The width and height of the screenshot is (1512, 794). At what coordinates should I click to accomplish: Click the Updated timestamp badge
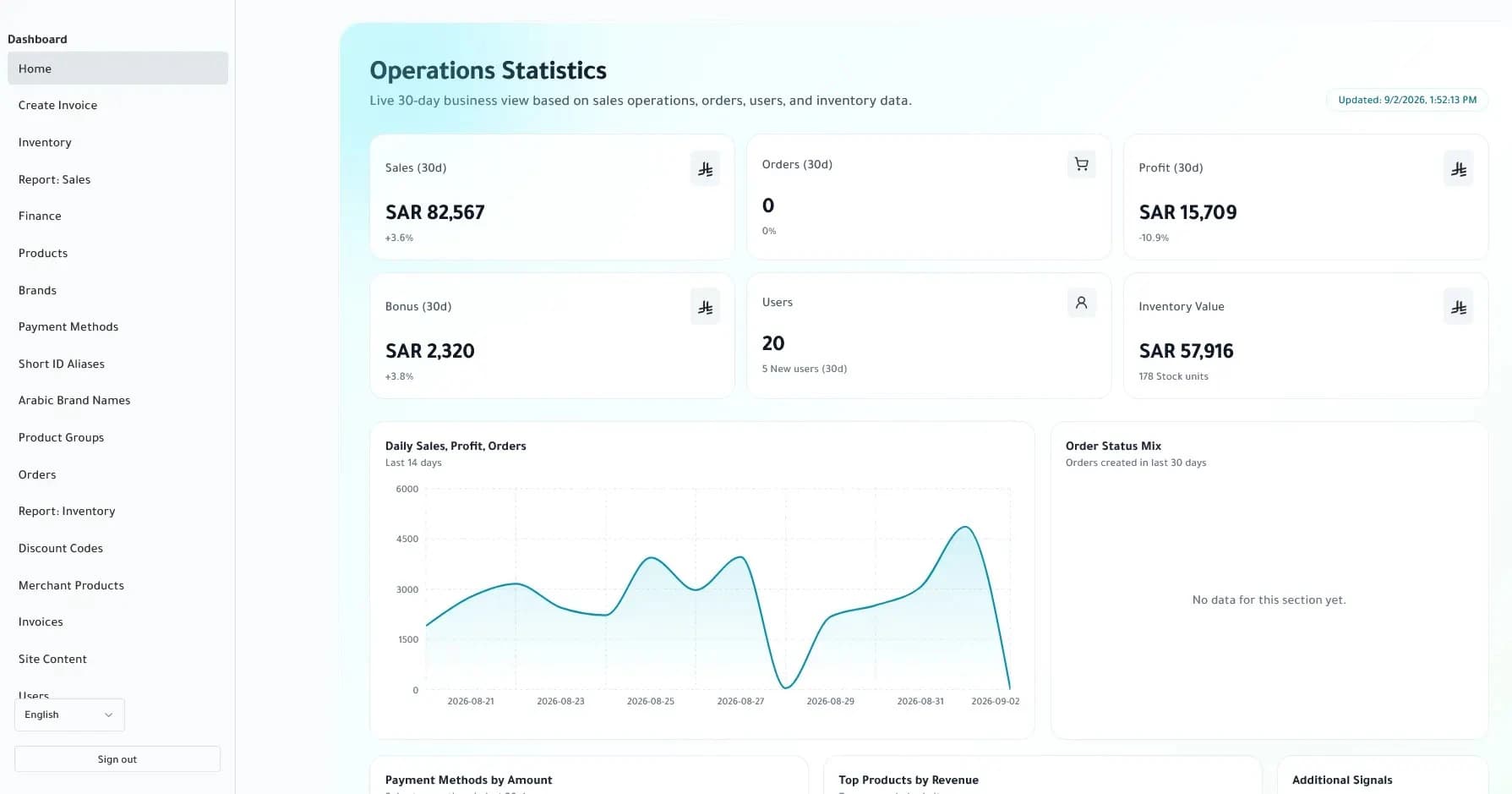[1407, 100]
